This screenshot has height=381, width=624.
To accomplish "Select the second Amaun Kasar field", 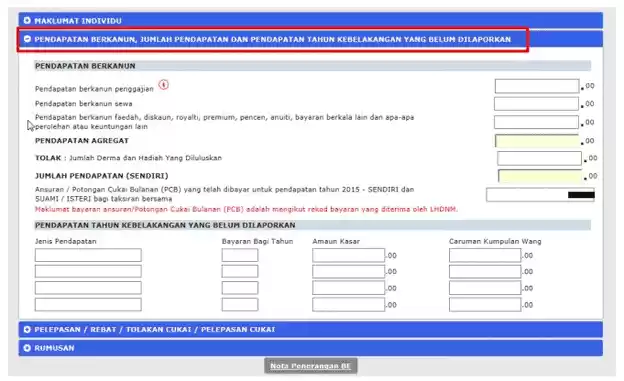I will (x=348, y=271).
